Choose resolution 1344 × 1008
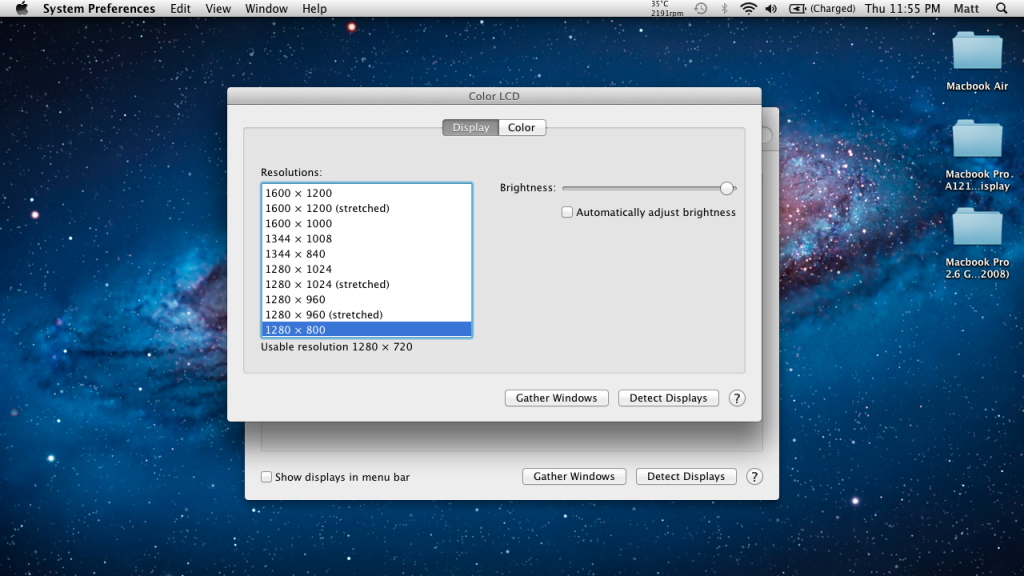The width and height of the screenshot is (1024, 576). click(366, 238)
